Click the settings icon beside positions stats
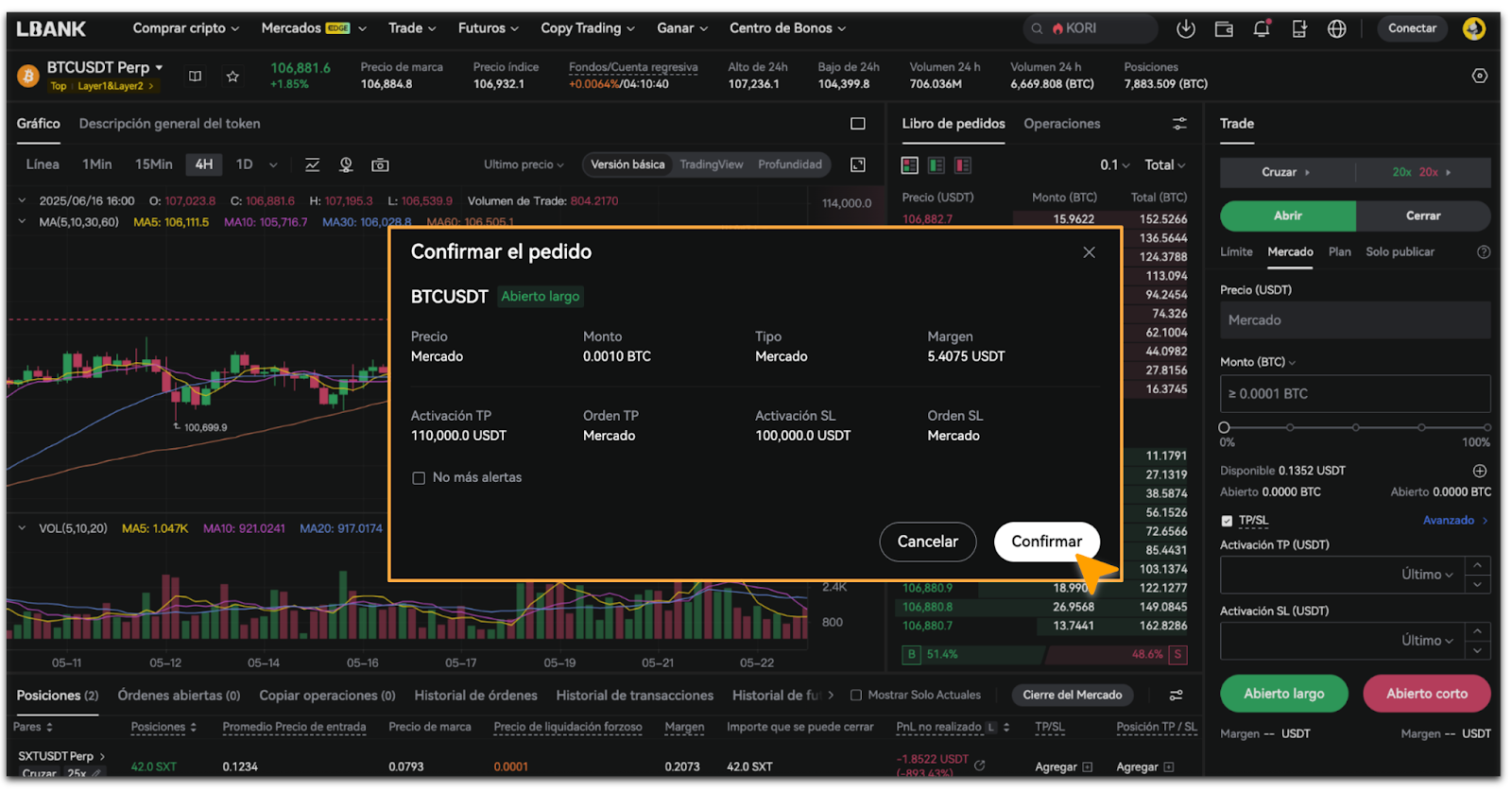The height and width of the screenshot is (792, 1512). (1480, 76)
